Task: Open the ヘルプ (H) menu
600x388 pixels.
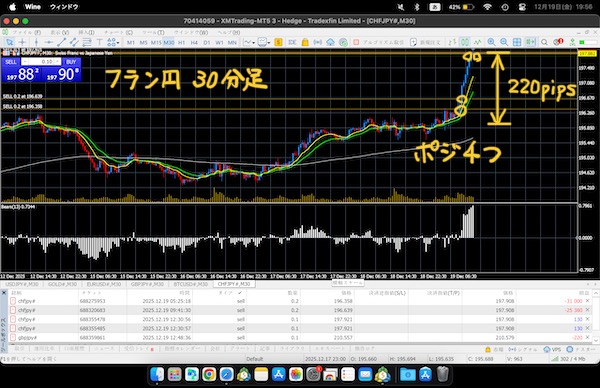Action: tap(229, 33)
